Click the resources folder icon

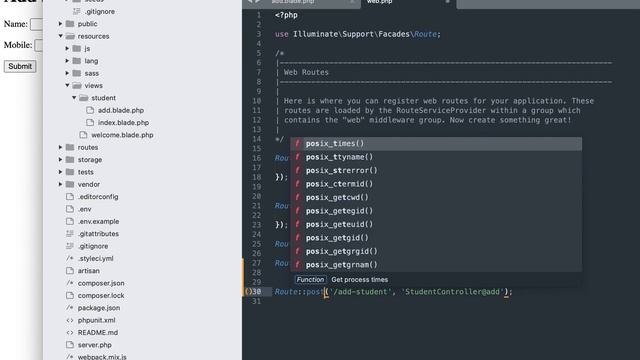point(70,36)
